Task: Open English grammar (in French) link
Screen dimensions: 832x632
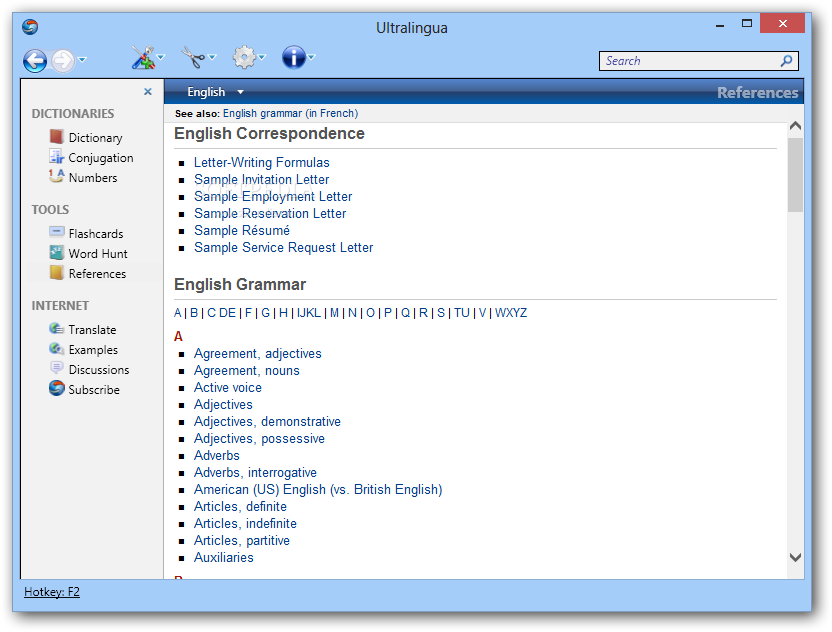Action: pyautogui.click(x=290, y=113)
